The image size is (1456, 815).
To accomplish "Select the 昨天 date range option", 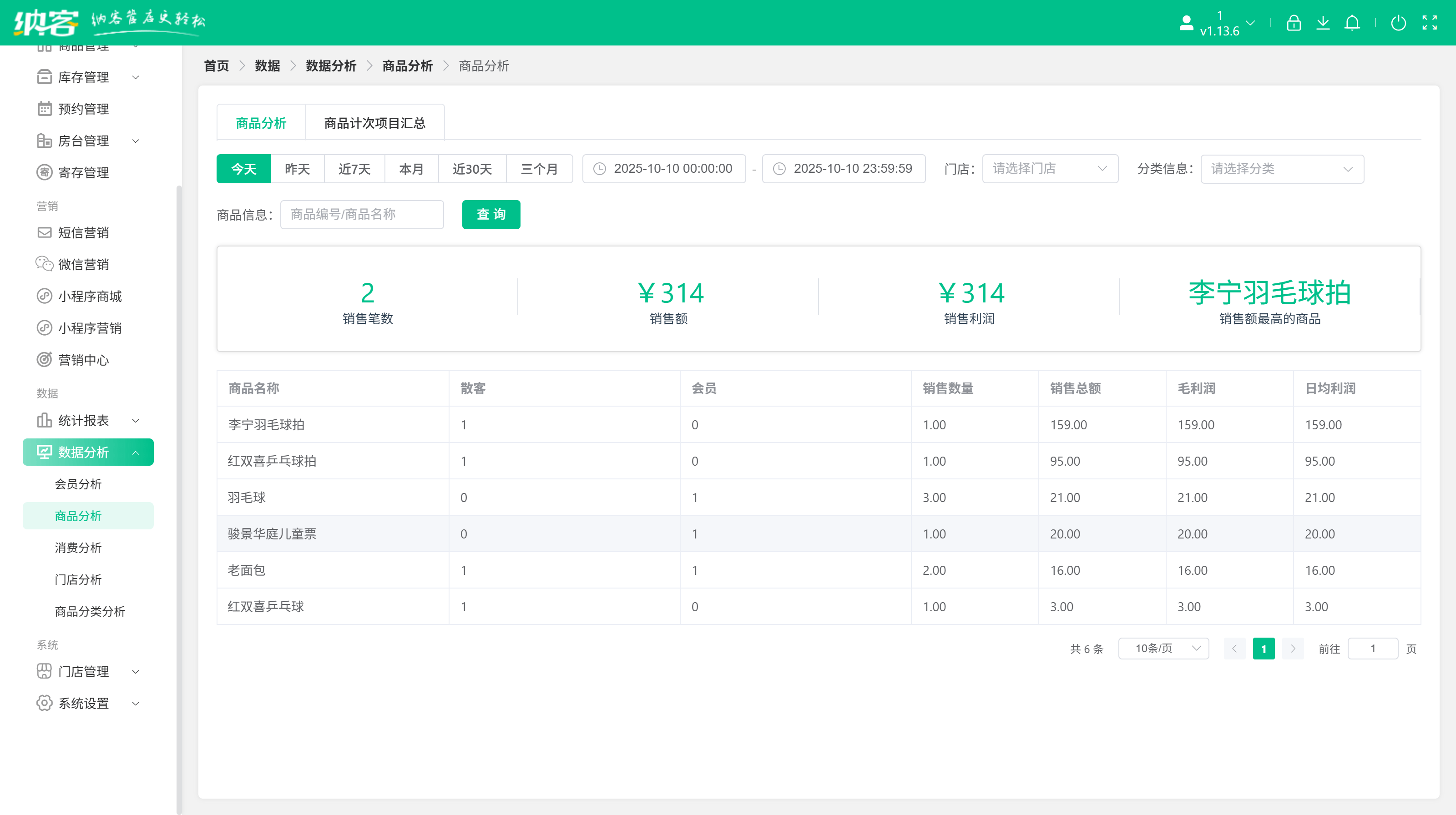I will click(x=297, y=169).
